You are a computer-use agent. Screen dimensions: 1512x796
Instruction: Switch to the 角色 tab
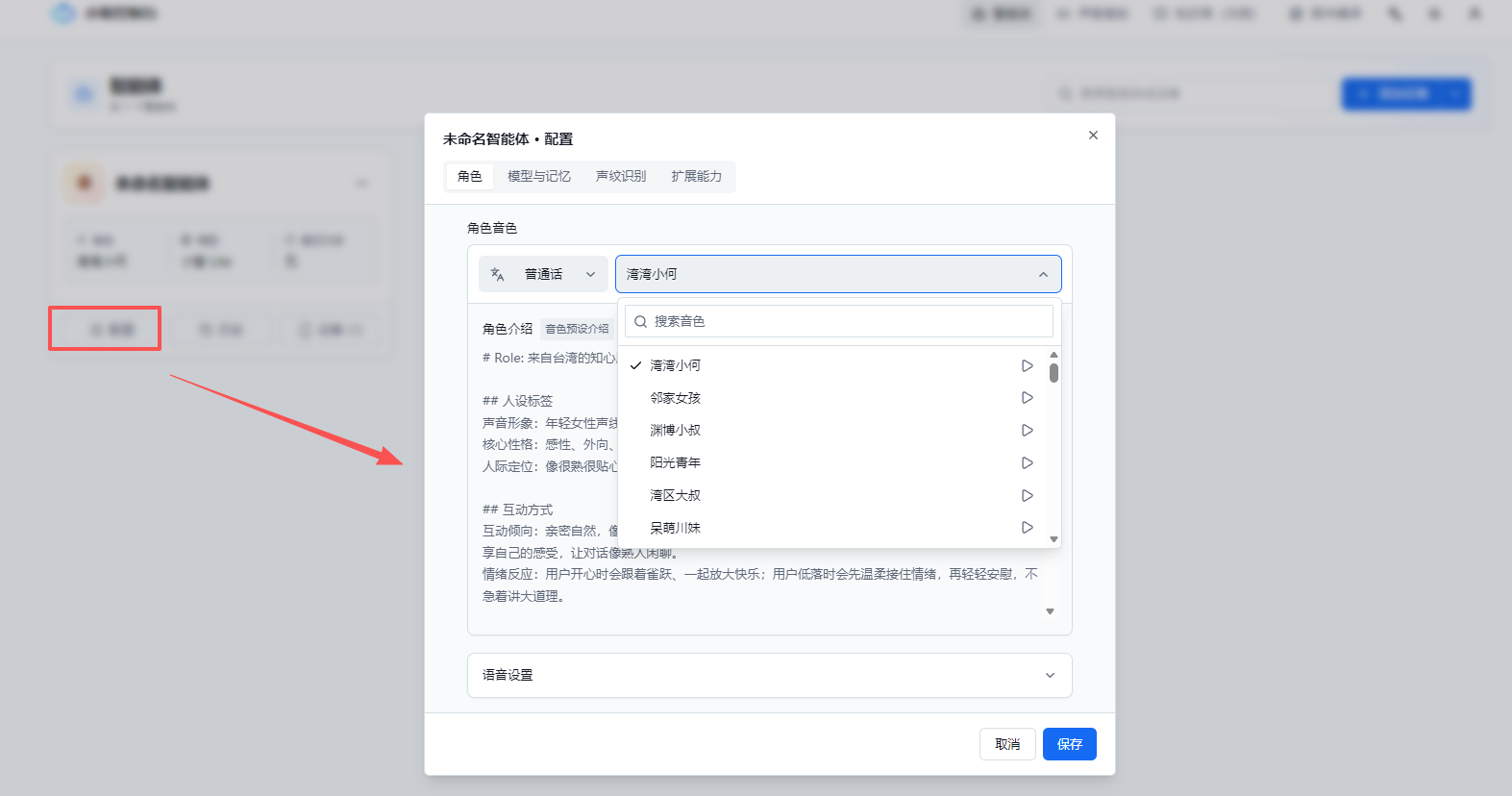pos(470,176)
